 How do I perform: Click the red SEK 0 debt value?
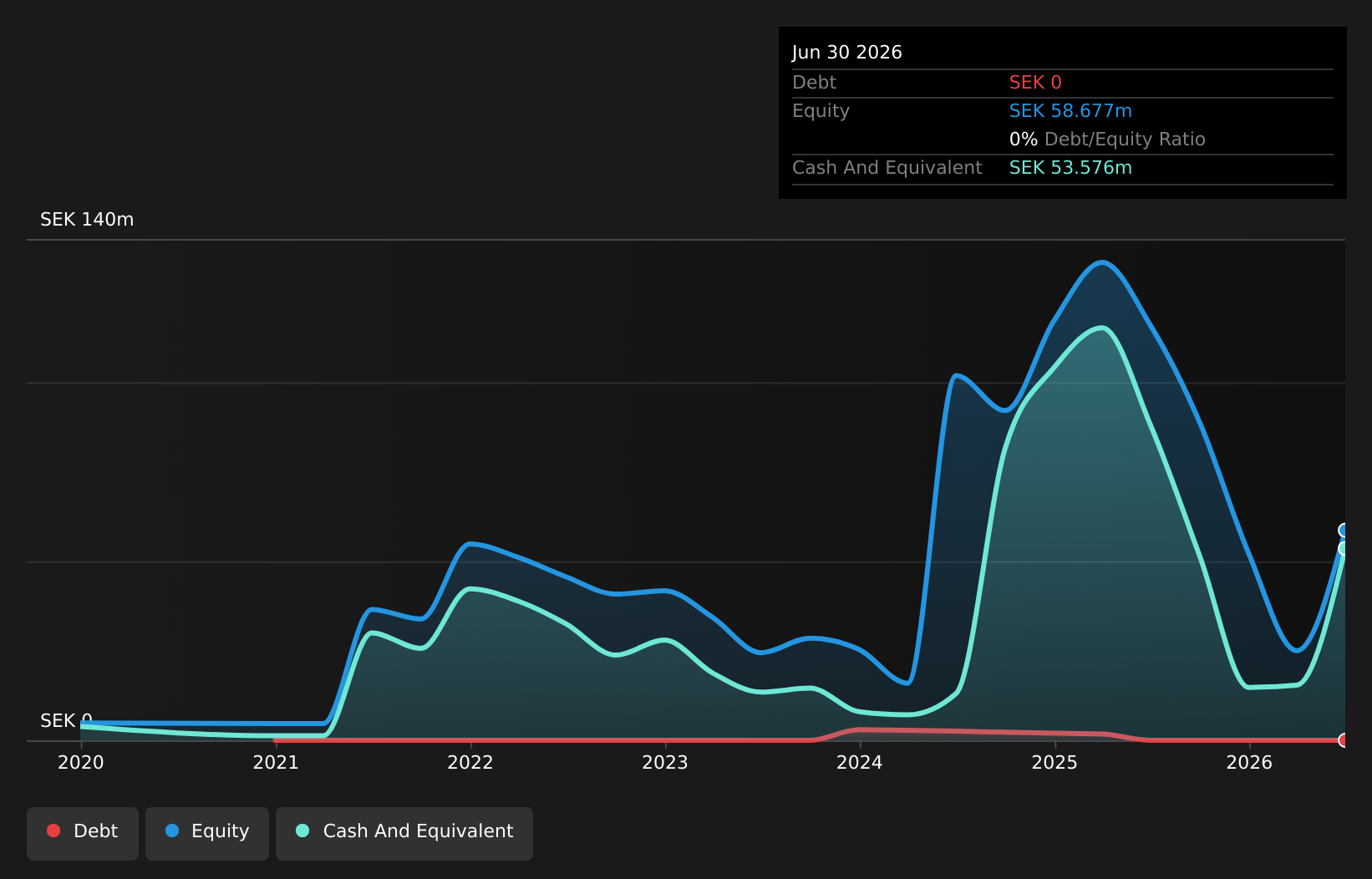coord(1035,83)
